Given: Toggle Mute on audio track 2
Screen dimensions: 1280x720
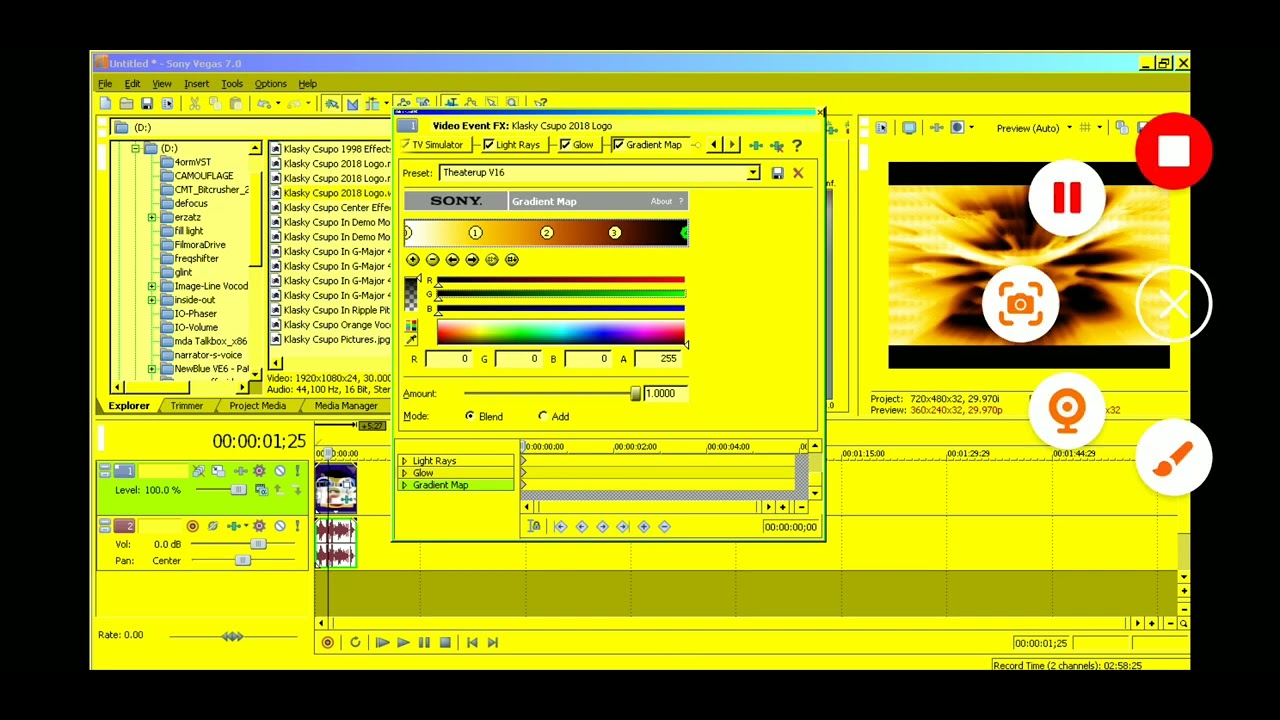Looking at the screenshot, I should point(280,526).
